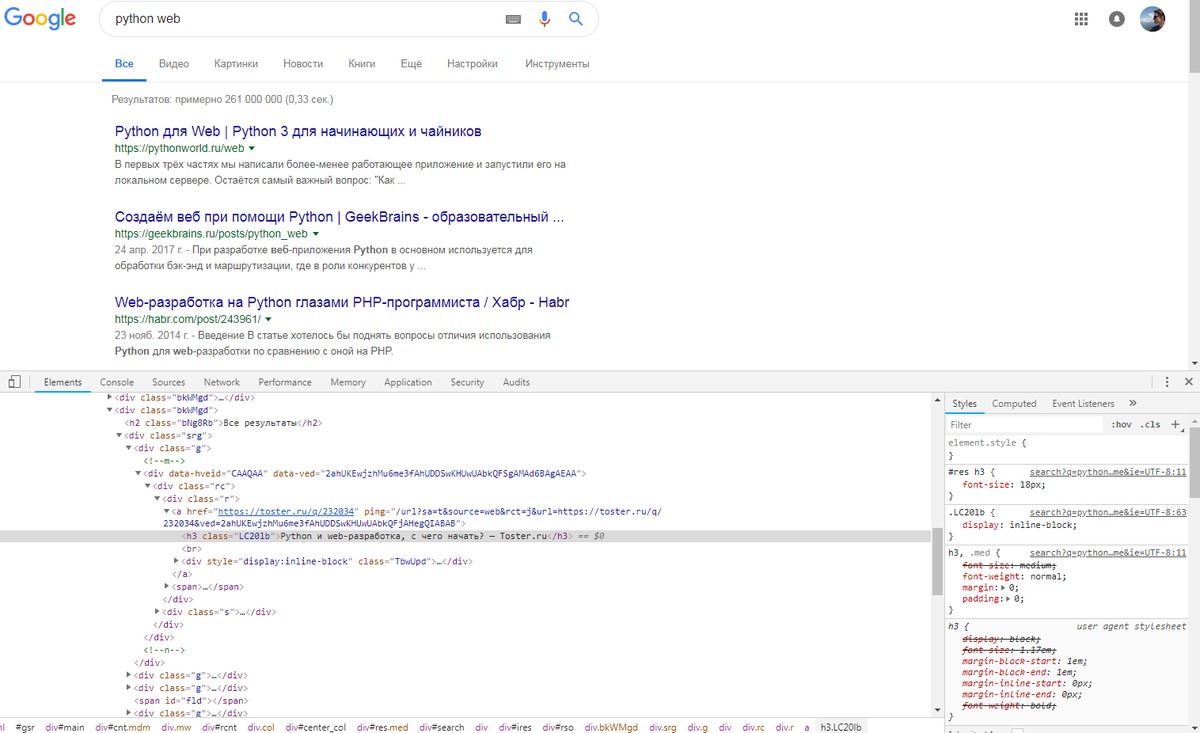Open the Sources tab in DevTools
Viewport: 1200px width, 733px height.
(x=169, y=382)
